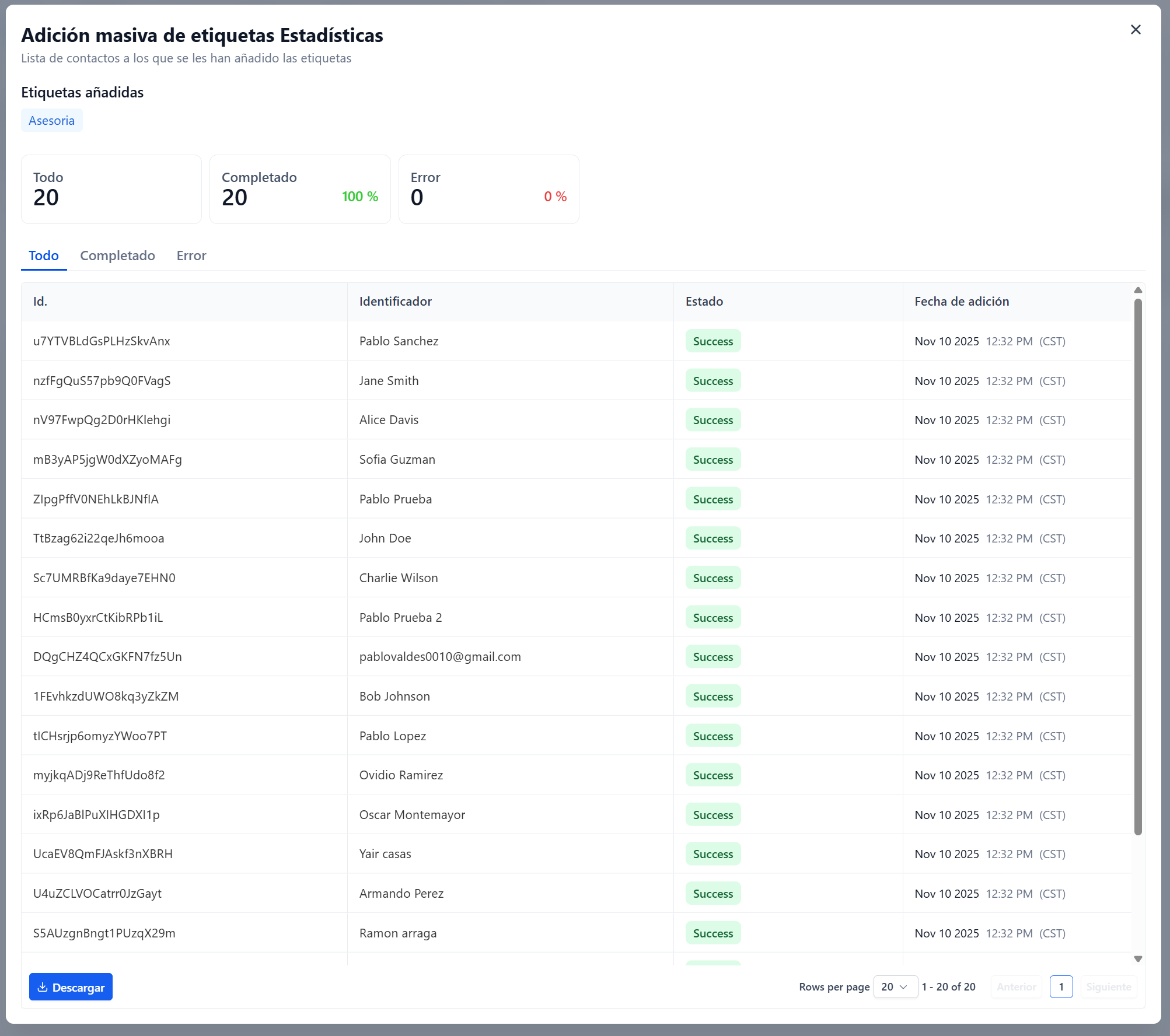Screen dimensions: 1170x1036
Task: Open the rows per page dropdown
Action: [895, 987]
